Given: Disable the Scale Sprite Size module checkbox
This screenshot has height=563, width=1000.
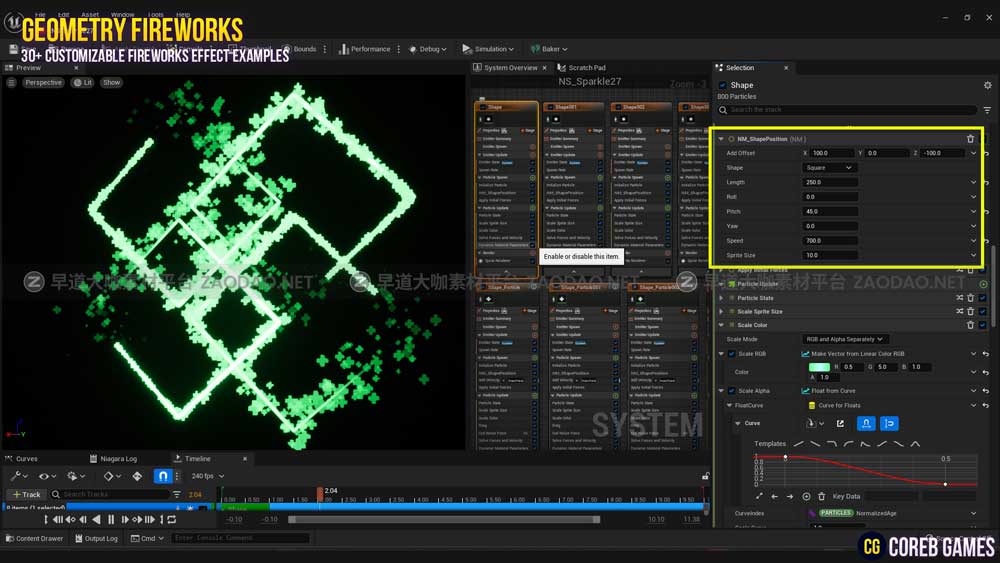Looking at the screenshot, I should pyautogui.click(x=983, y=311).
